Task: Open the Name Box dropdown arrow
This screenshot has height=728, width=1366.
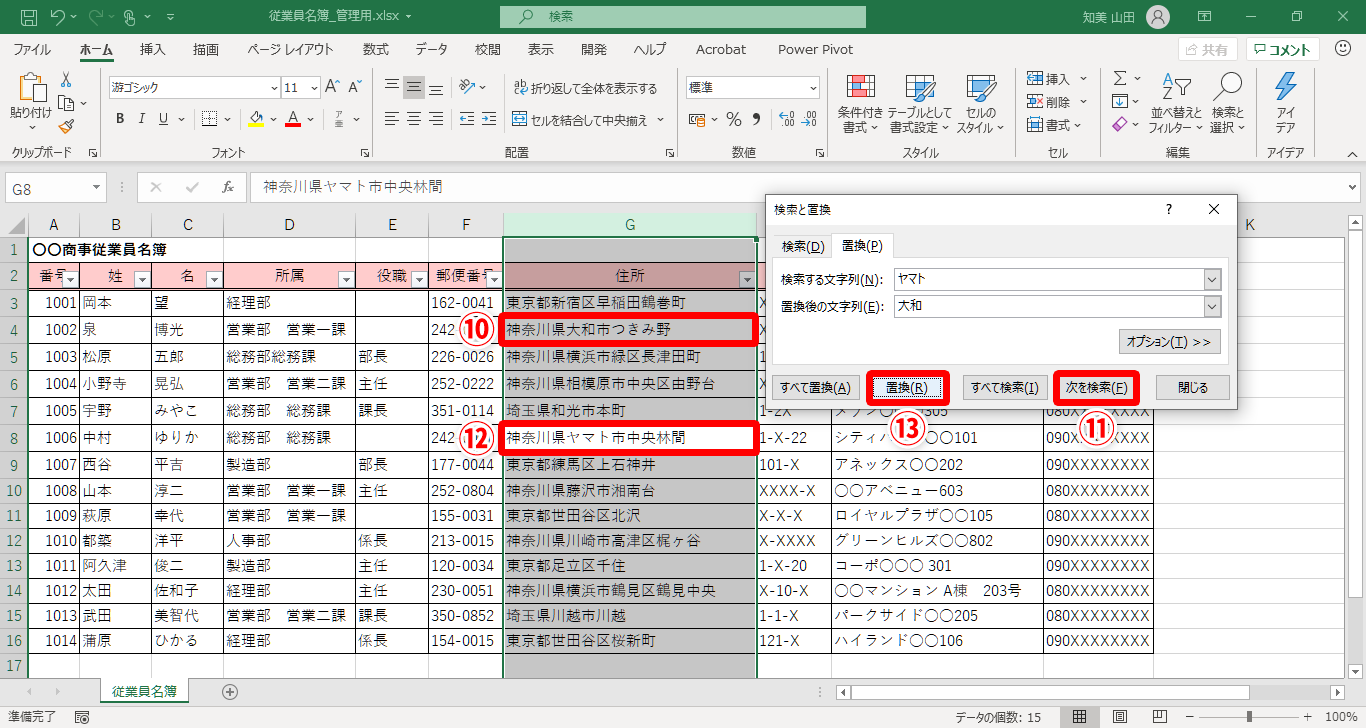Action: point(96,187)
